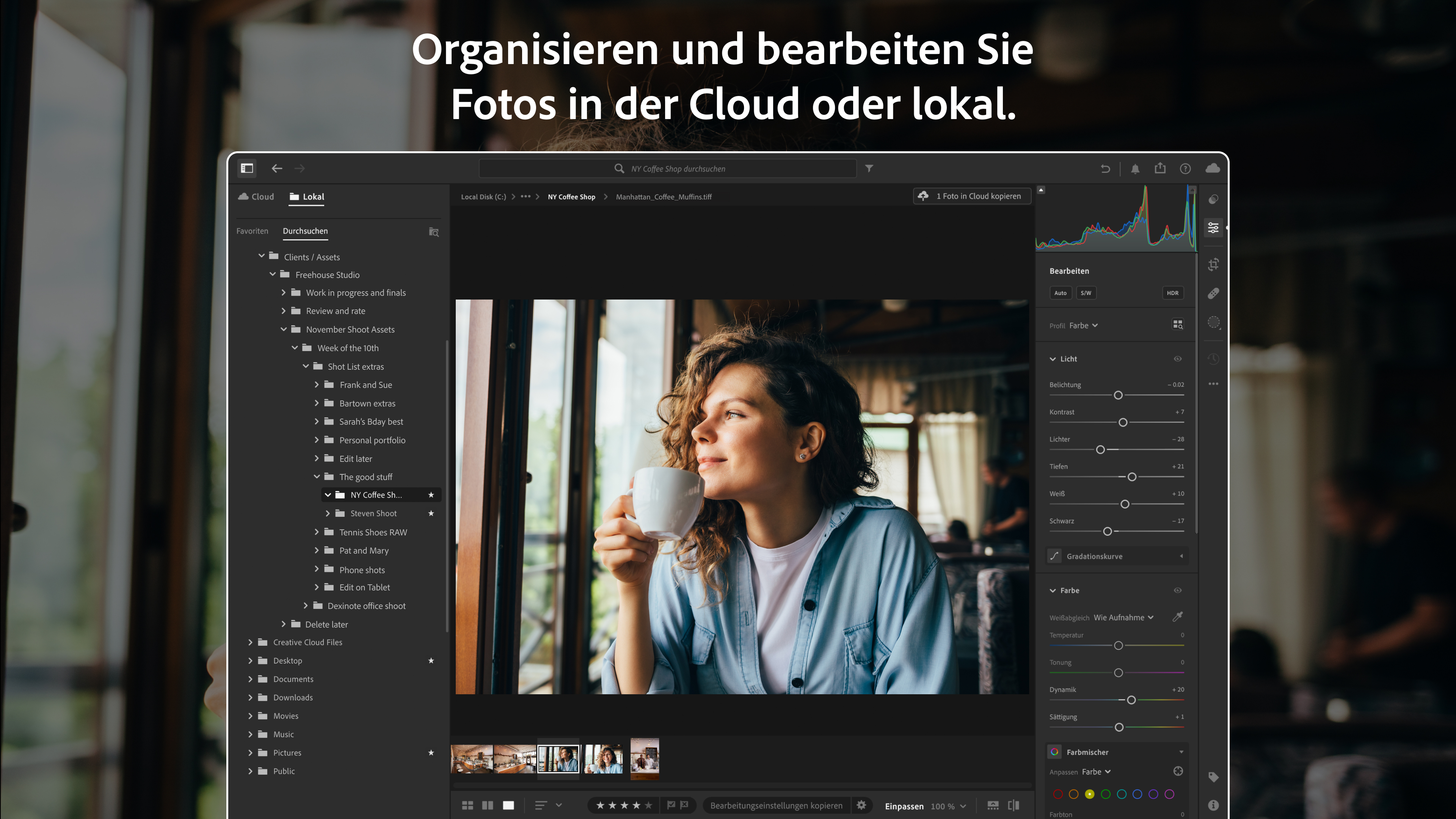Expand the Creative Cloud Files folder
This screenshot has width=1456, height=819.
pos(250,642)
